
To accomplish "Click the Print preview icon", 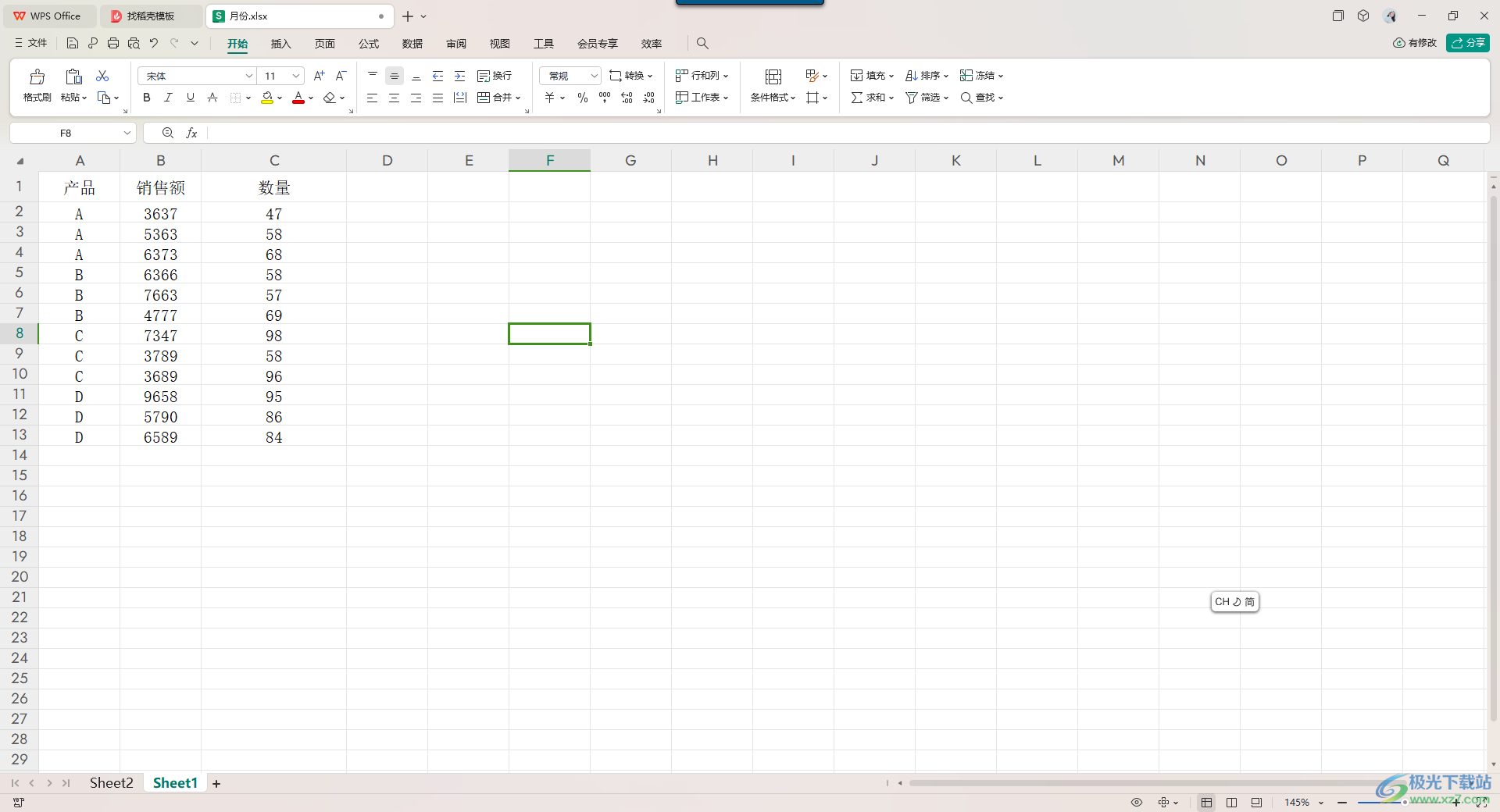I will tap(134, 43).
